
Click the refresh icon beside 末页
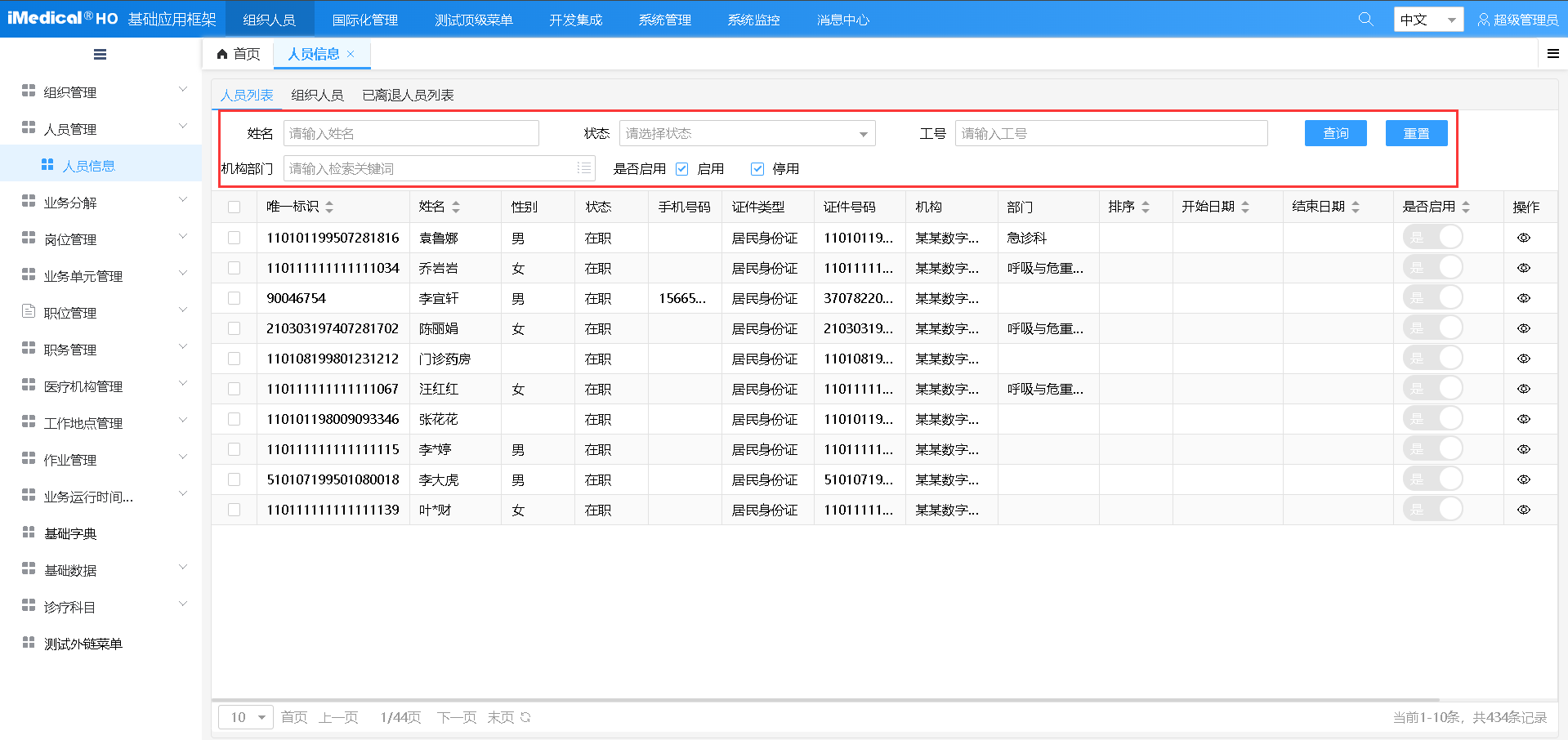point(524,717)
